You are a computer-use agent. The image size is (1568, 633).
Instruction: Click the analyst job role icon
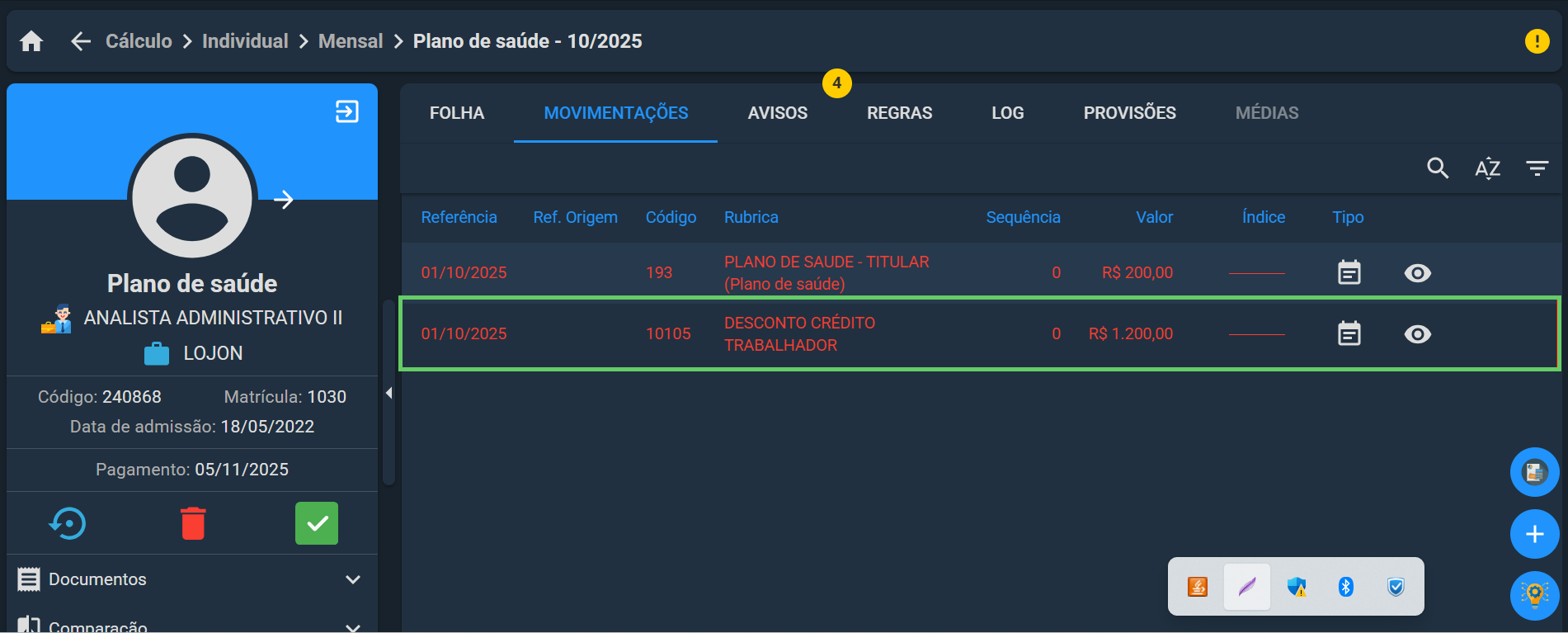[x=56, y=319]
